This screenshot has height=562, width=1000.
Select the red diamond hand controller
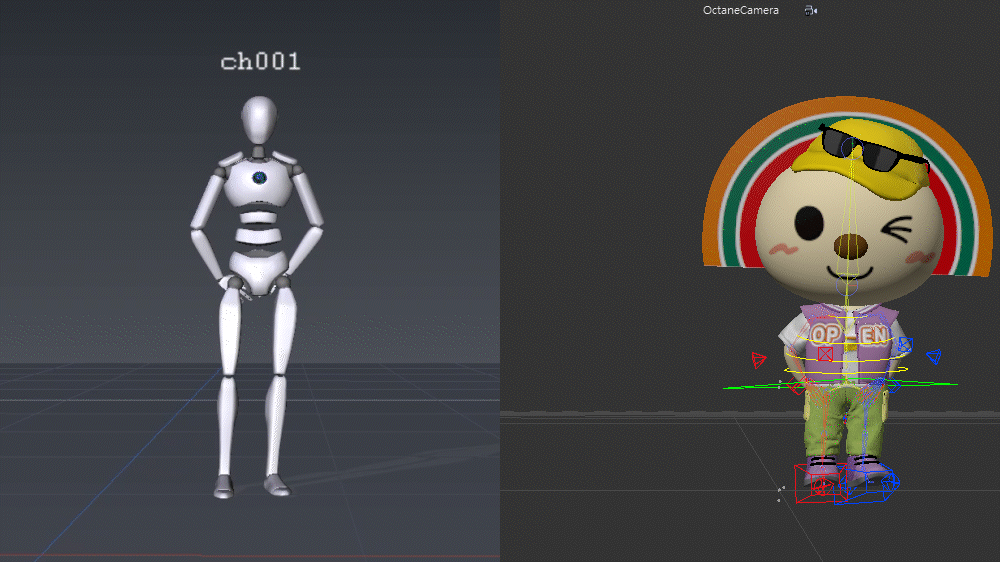pyautogui.click(x=796, y=385)
